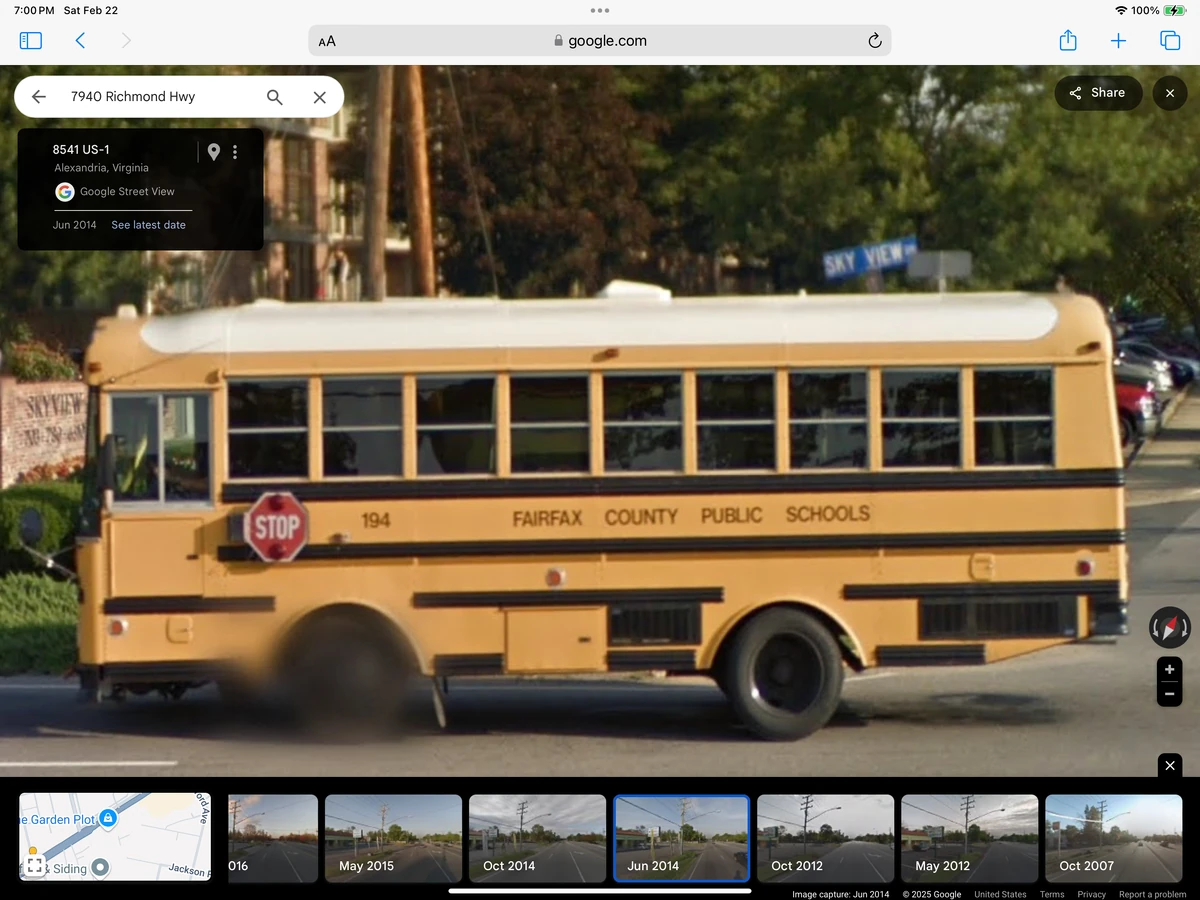Screen dimensions: 1200x900
Task: Click the Google Street View logo icon
Action: (64, 191)
